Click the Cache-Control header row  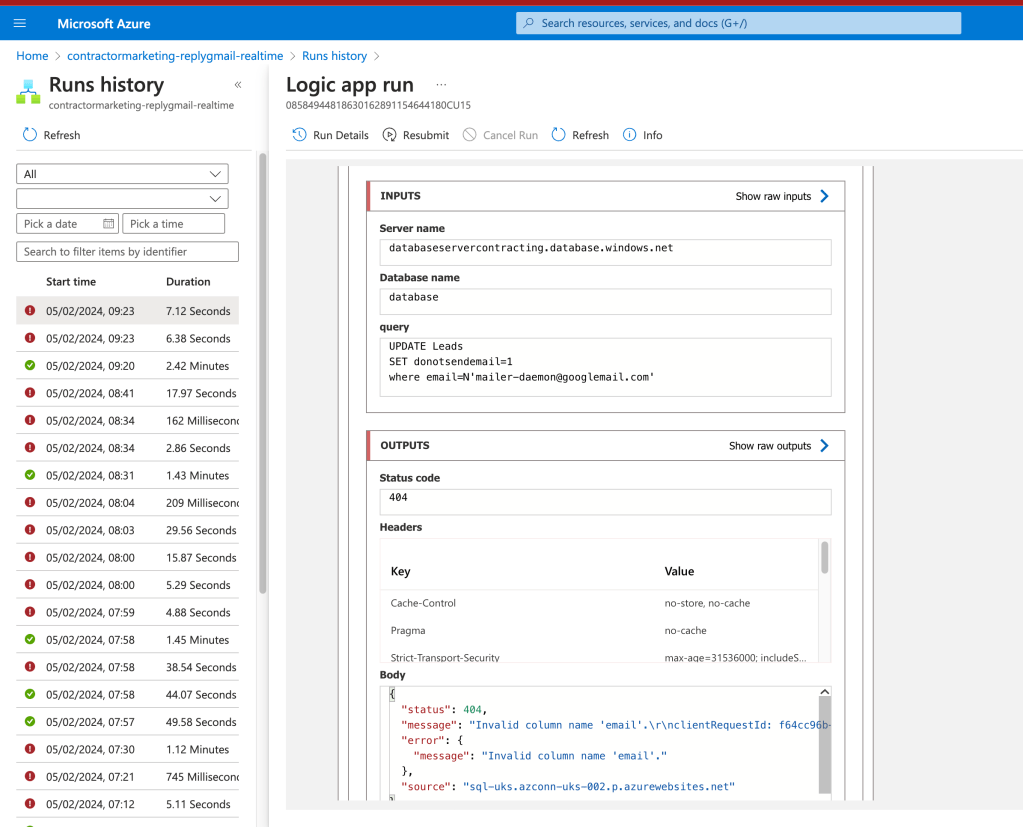(599, 603)
